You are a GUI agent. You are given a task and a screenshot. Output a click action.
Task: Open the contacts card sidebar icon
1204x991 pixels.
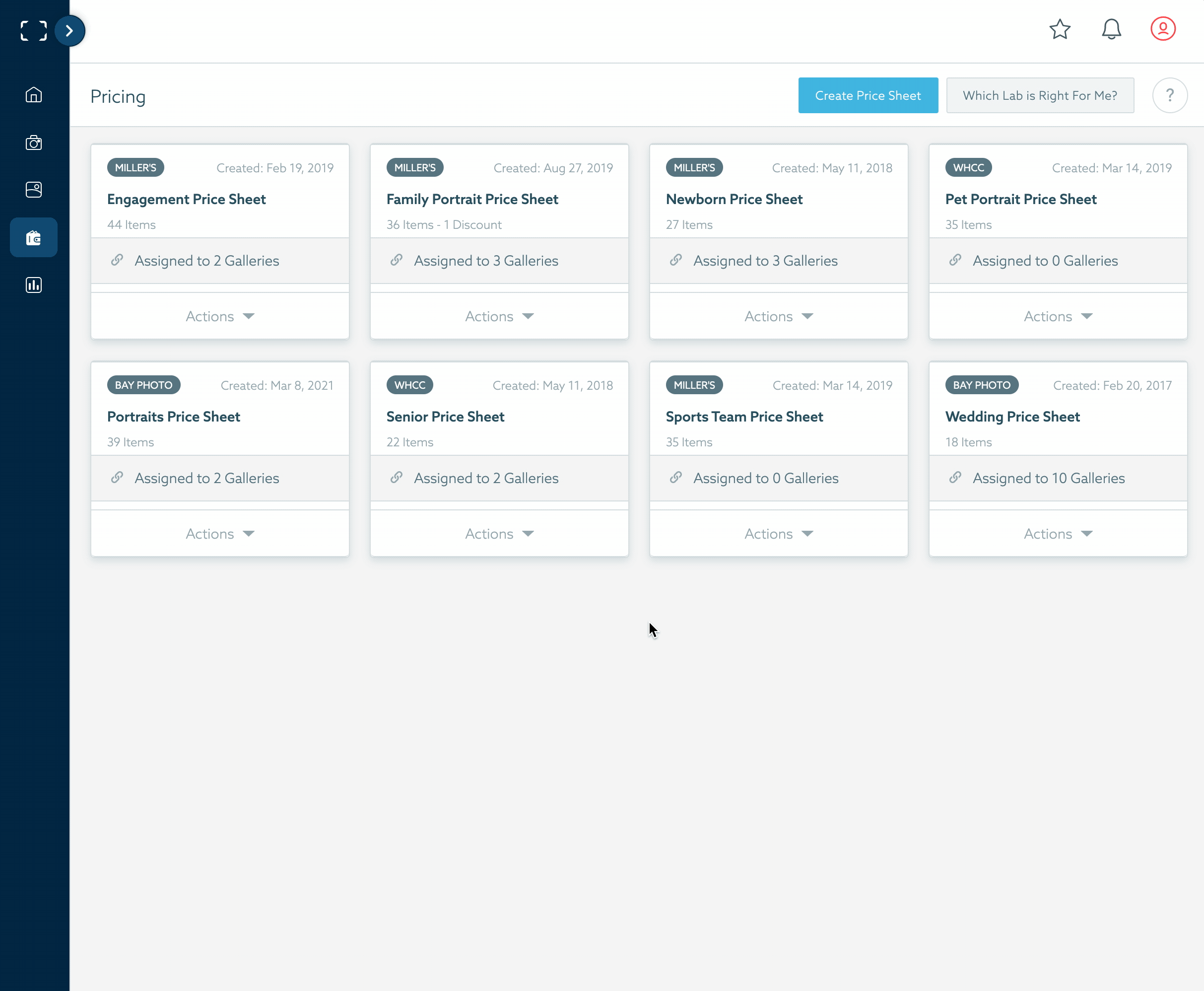(34, 190)
